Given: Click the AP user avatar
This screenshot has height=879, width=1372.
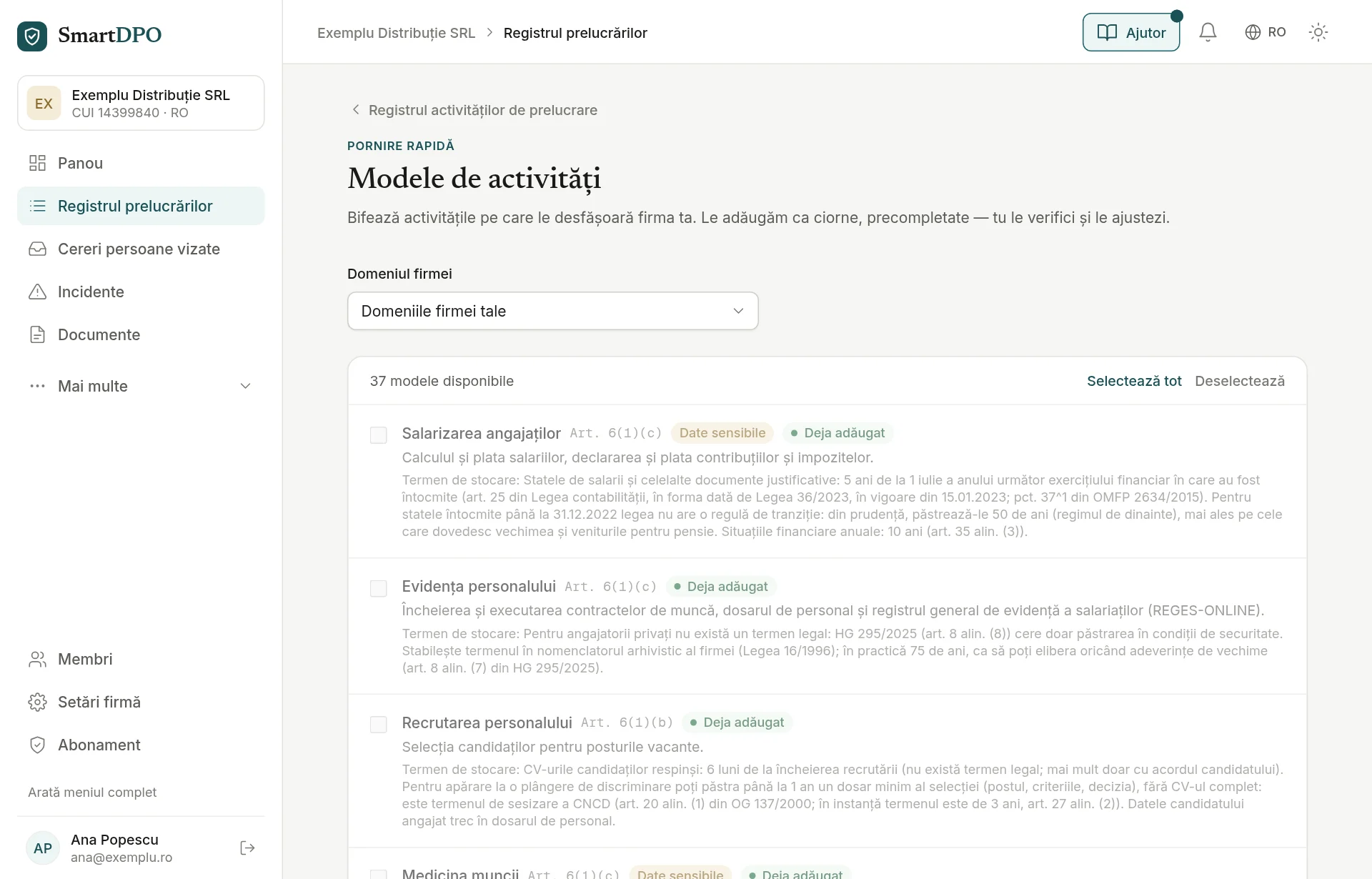Looking at the screenshot, I should (x=43, y=848).
